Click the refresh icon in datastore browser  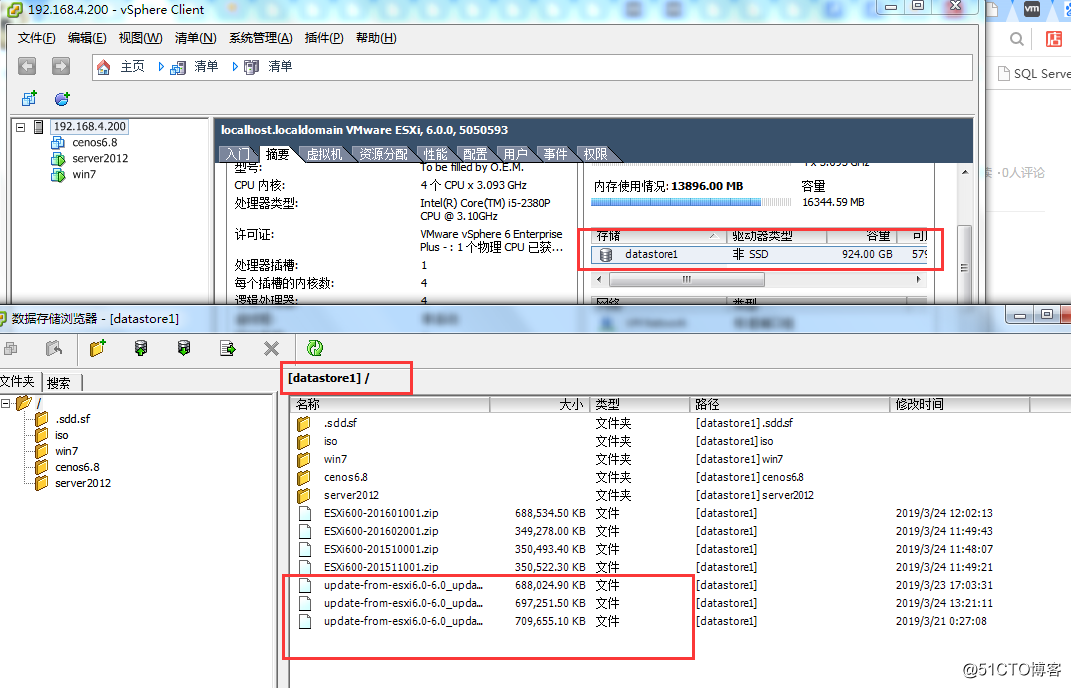(315, 348)
